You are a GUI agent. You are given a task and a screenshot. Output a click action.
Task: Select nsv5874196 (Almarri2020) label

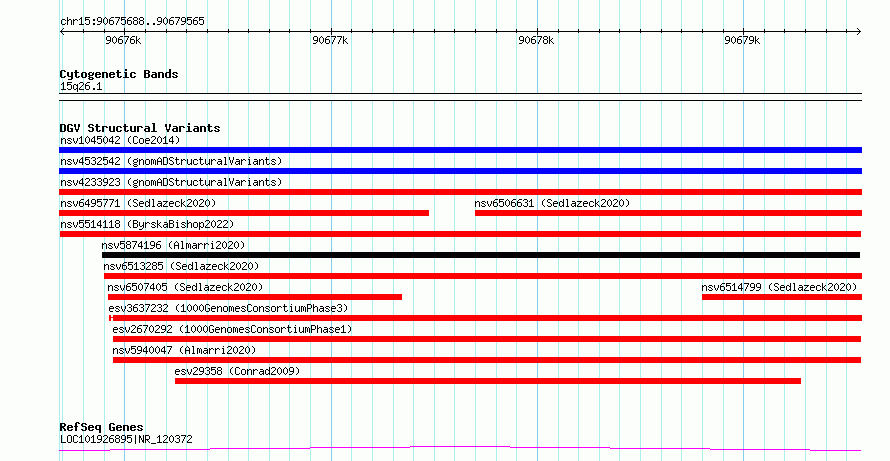[173, 245]
